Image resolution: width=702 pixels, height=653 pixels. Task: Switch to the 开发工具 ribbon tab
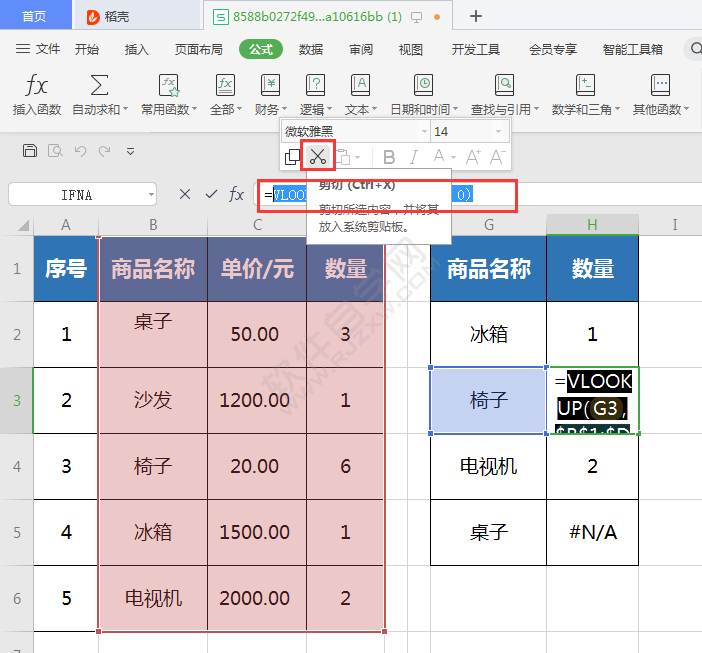click(476, 49)
